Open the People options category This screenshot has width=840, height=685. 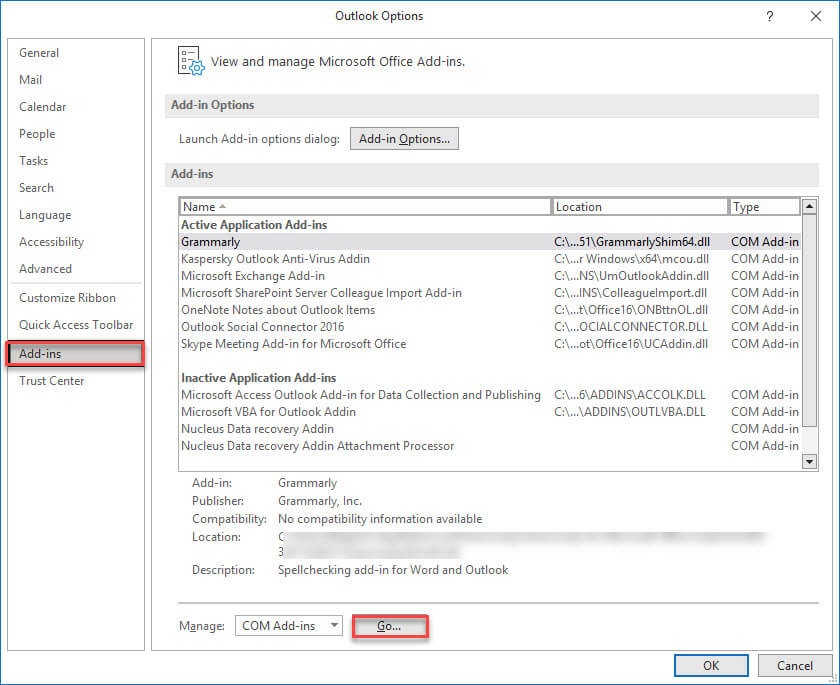pyautogui.click(x=37, y=133)
